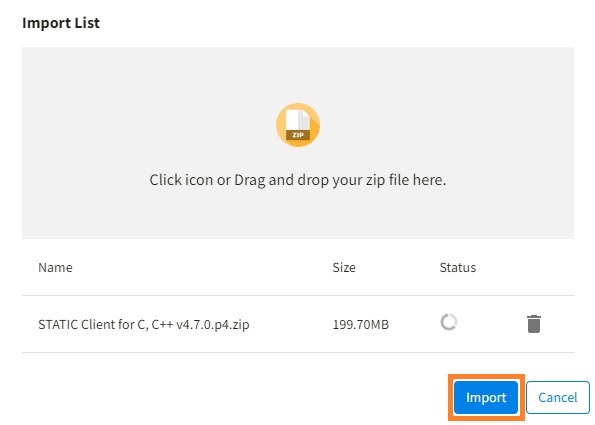
Task: Delete the listed zip file with trash icon
Action: click(534, 324)
